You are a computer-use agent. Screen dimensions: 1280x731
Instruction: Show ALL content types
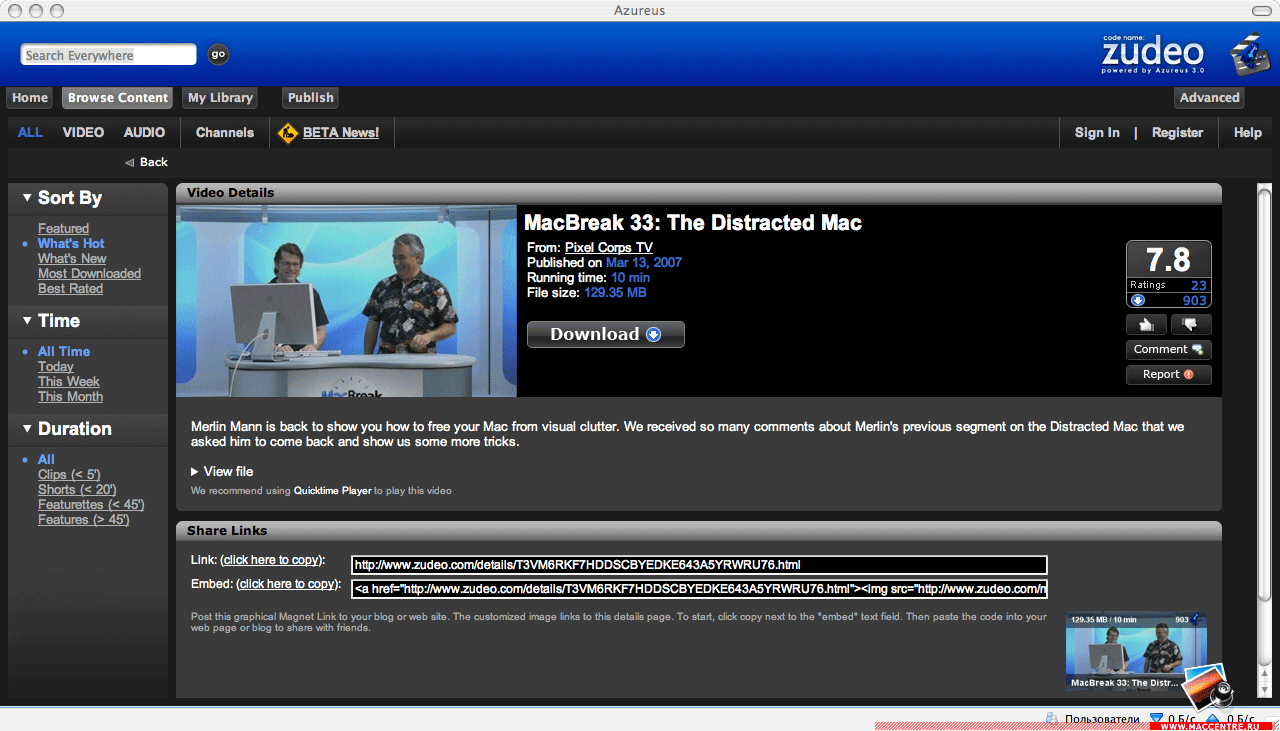click(30, 132)
